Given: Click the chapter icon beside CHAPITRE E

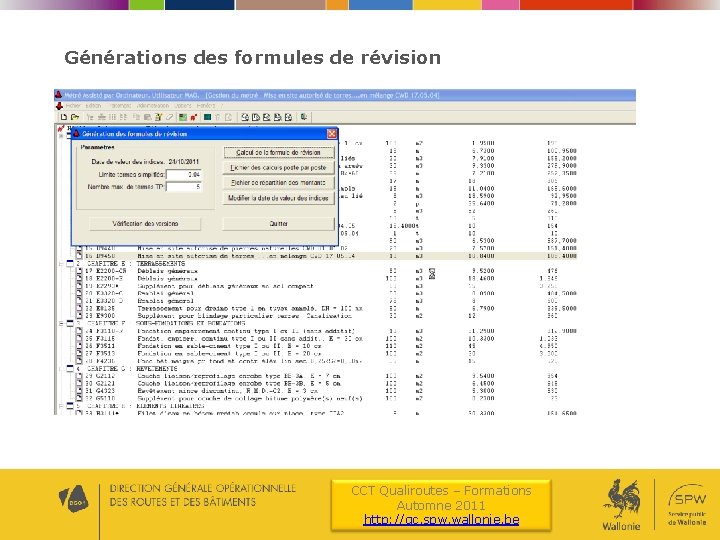Looking at the screenshot, I should point(70,264).
